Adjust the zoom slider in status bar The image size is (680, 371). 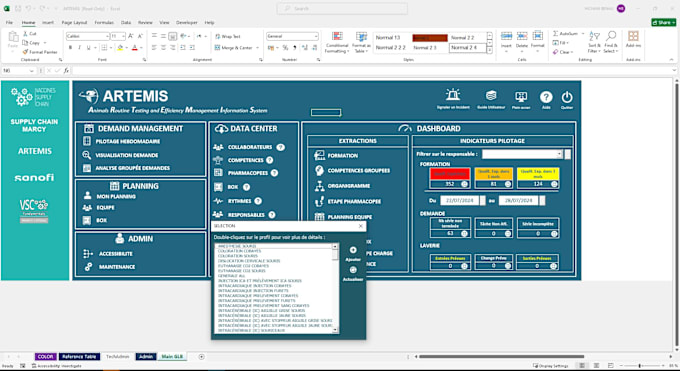640,366
